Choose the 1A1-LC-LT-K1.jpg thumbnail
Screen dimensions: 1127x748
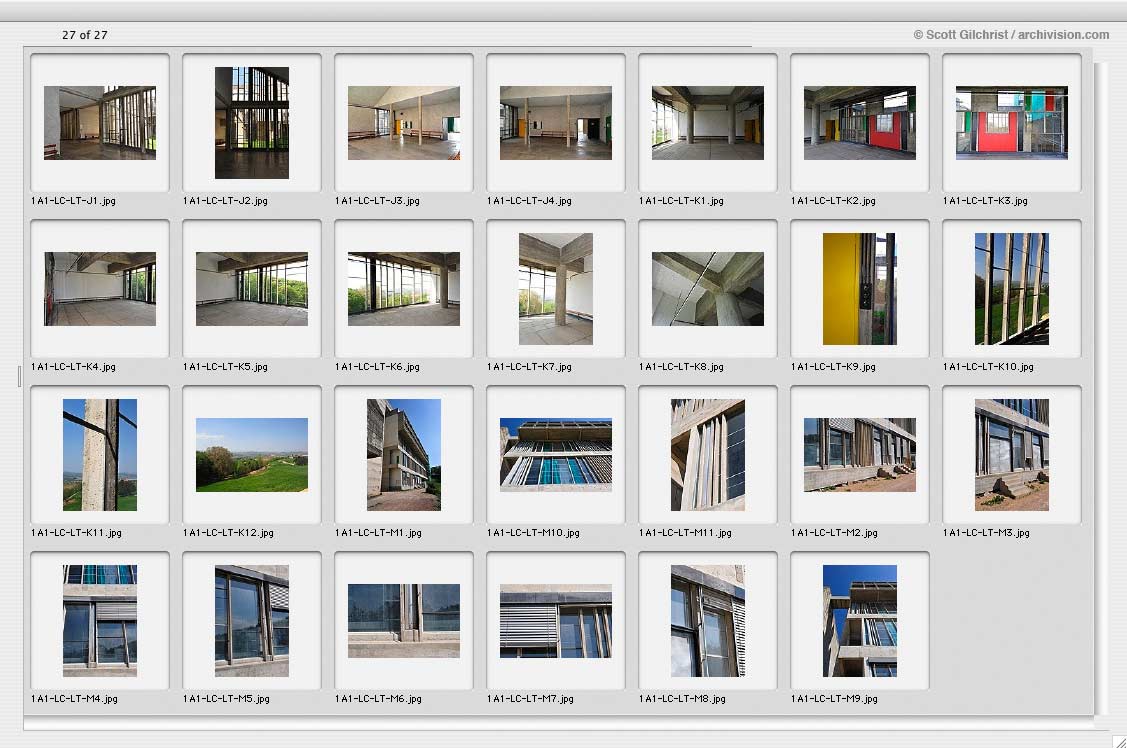tap(708, 123)
